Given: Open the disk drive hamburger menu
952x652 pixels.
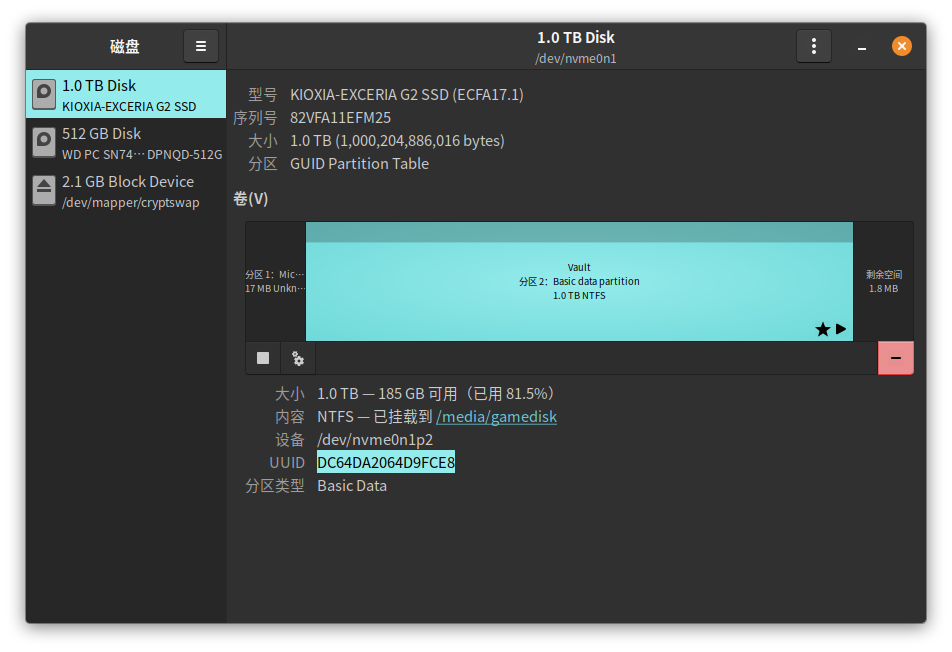Looking at the screenshot, I should tap(200, 45).
